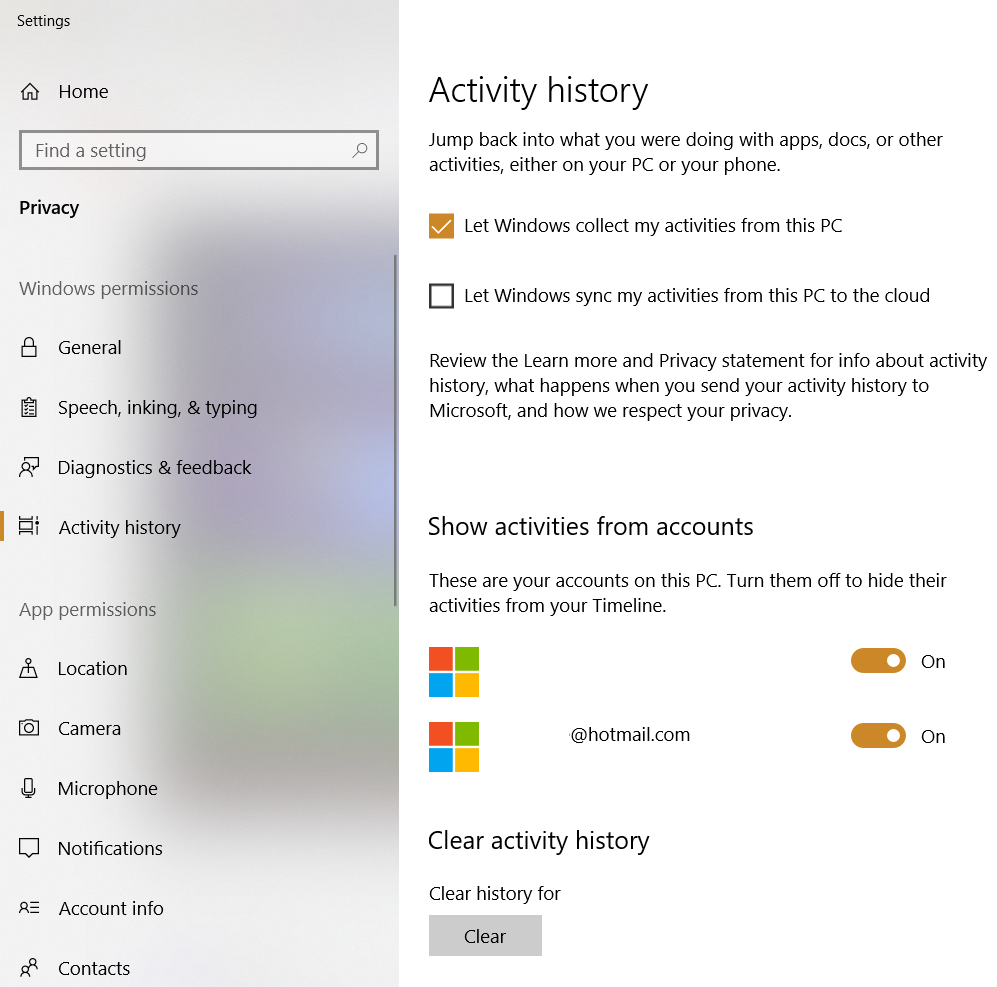
Task: Open the Contacts settings page
Action: pyautogui.click(x=94, y=967)
